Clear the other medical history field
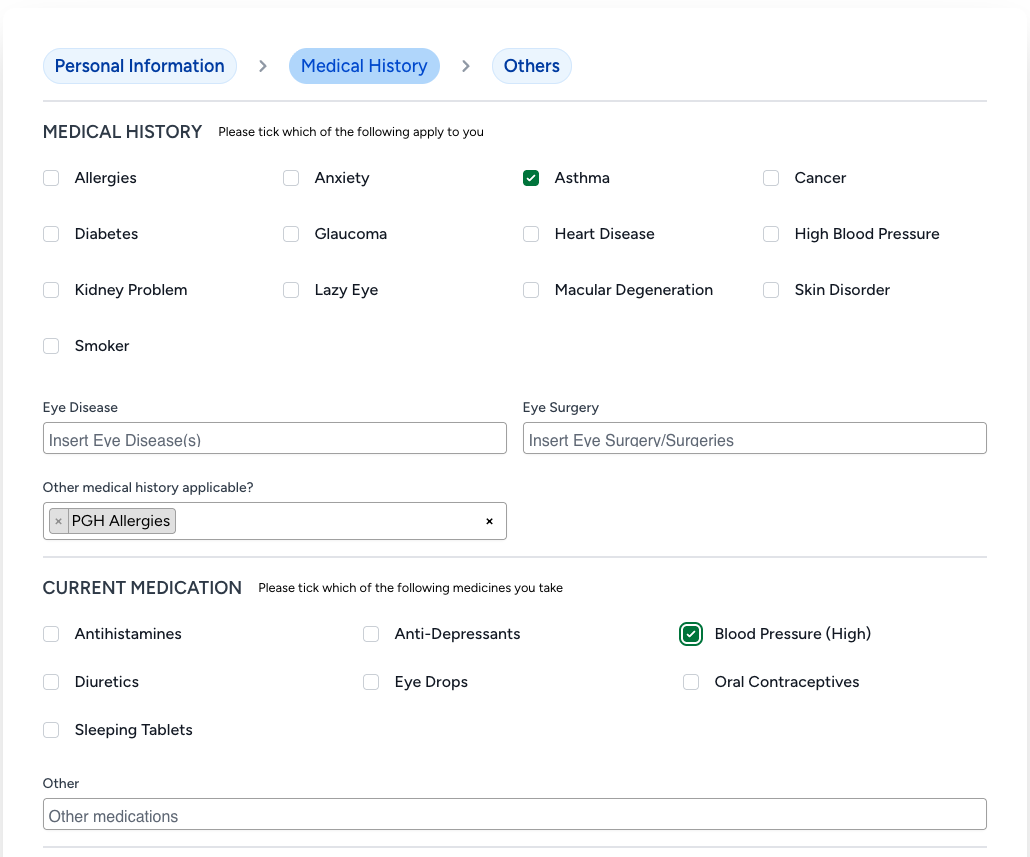 pyautogui.click(x=489, y=521)
